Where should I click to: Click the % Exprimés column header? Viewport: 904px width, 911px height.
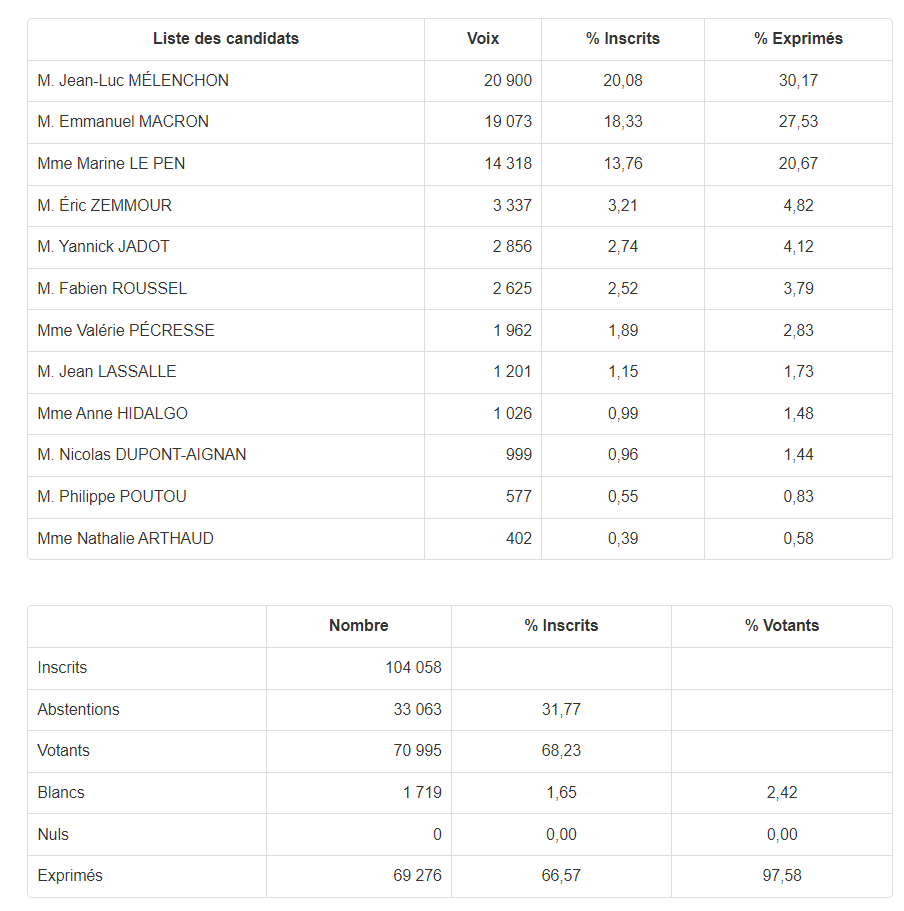coord(798,39)
